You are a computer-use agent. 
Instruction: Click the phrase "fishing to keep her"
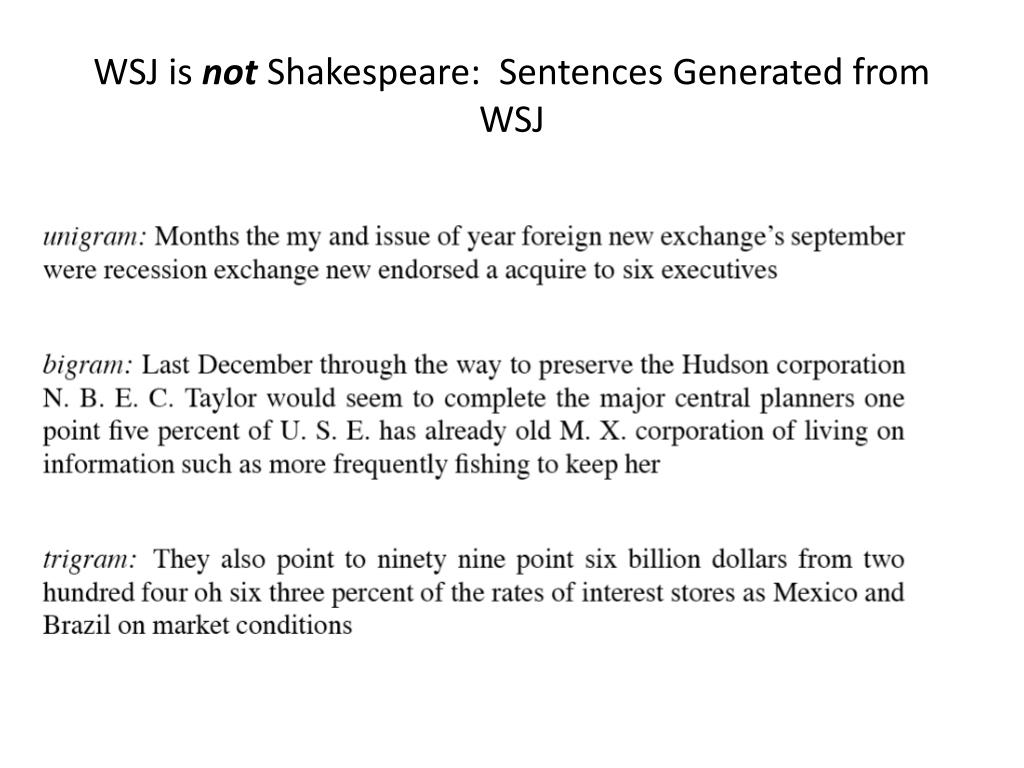pyautogui.click(x=558, y=466)
